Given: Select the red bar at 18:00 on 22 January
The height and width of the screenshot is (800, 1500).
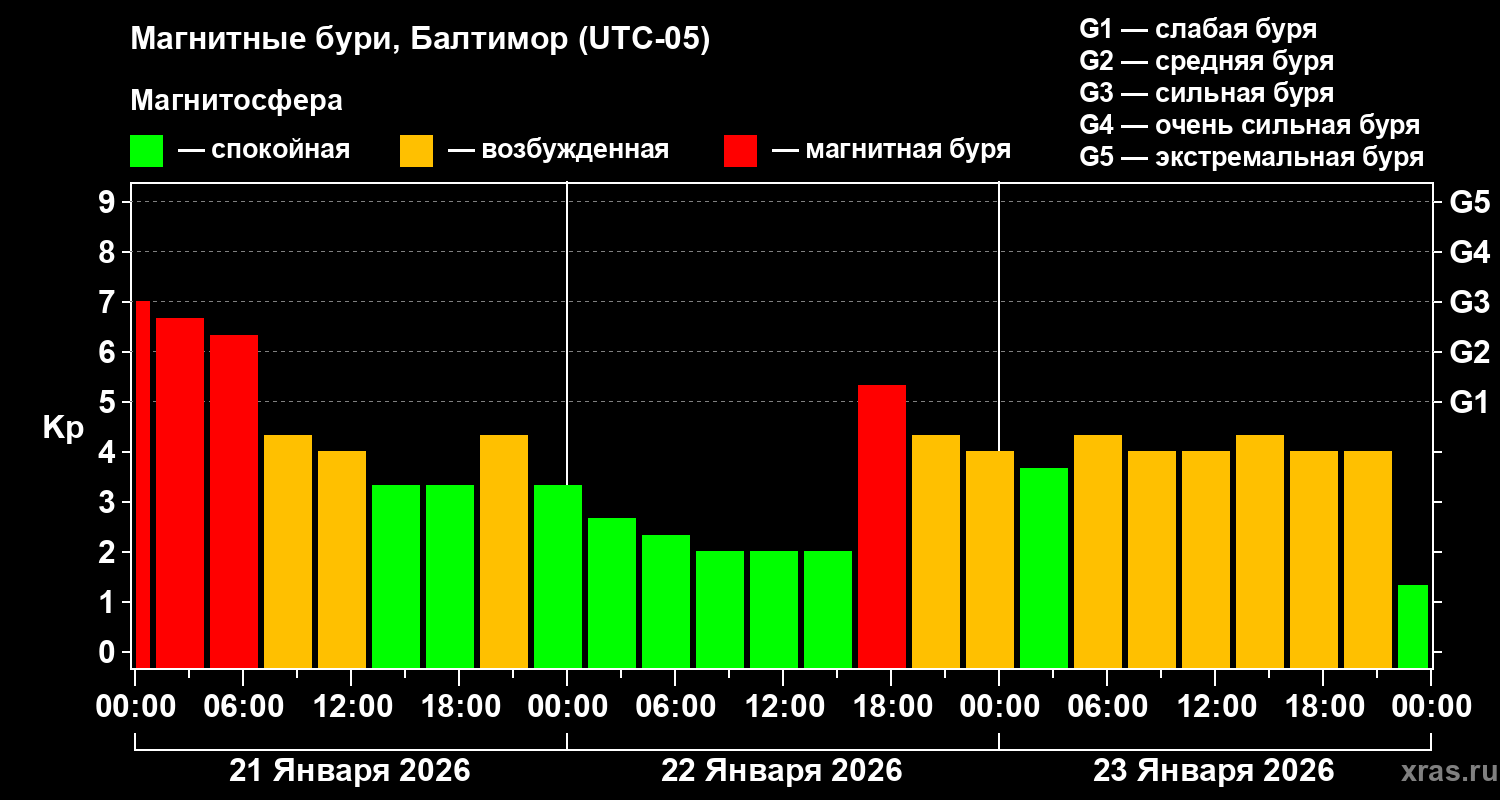Looking at the screenshot, I should tap(882, 525).
